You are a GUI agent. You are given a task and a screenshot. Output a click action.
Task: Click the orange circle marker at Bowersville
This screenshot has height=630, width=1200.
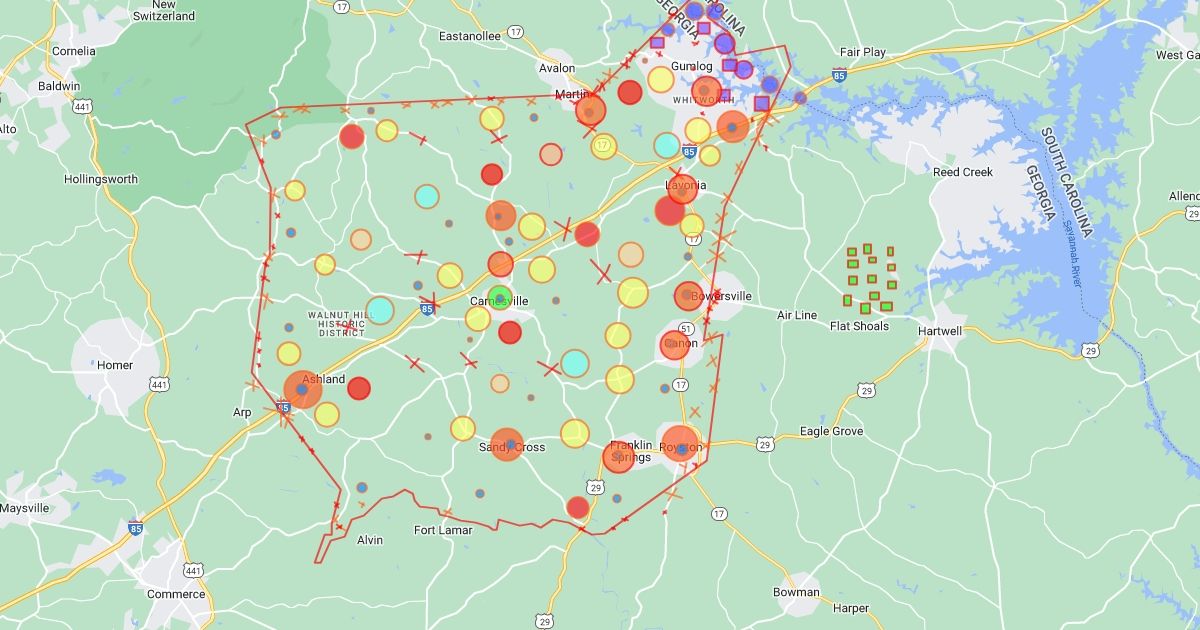click(x=688, y=295)
